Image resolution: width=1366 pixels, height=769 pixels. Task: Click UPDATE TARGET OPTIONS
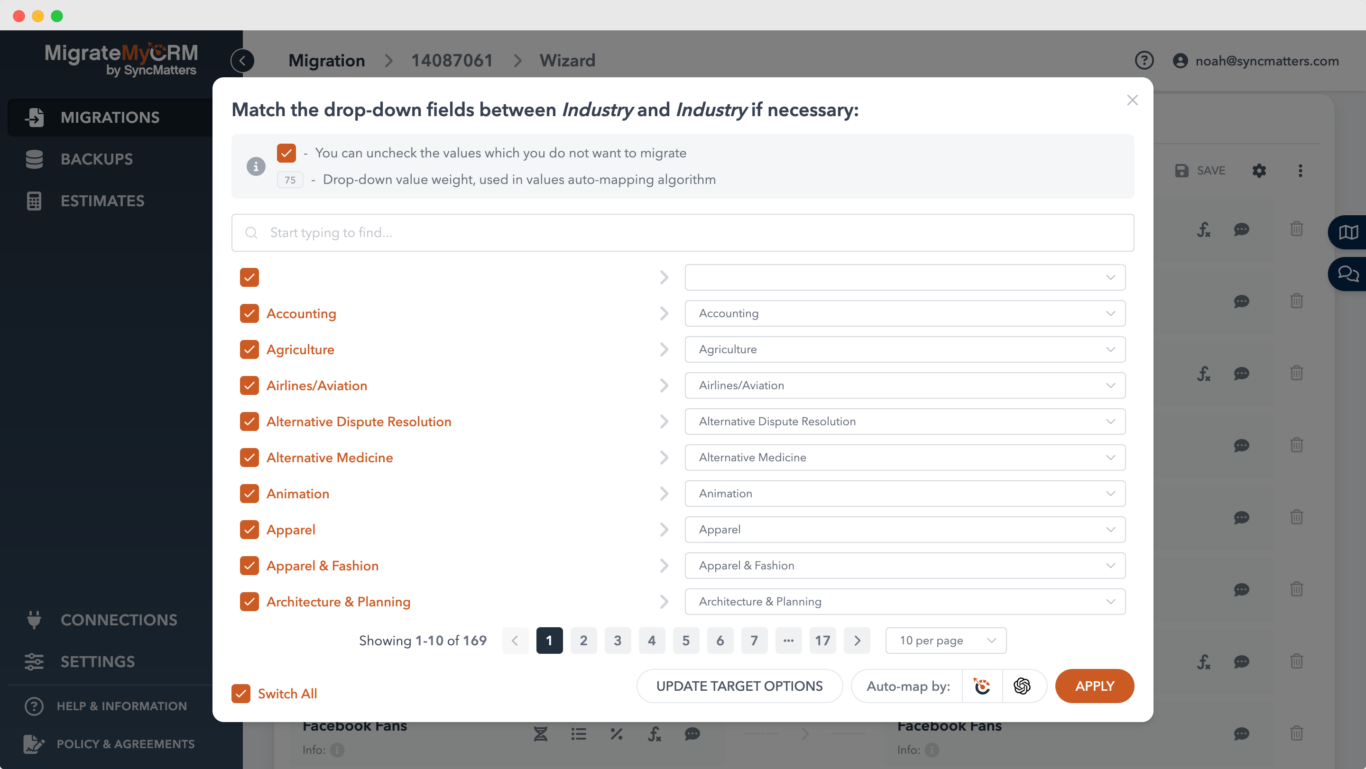(x=739, y=686)
